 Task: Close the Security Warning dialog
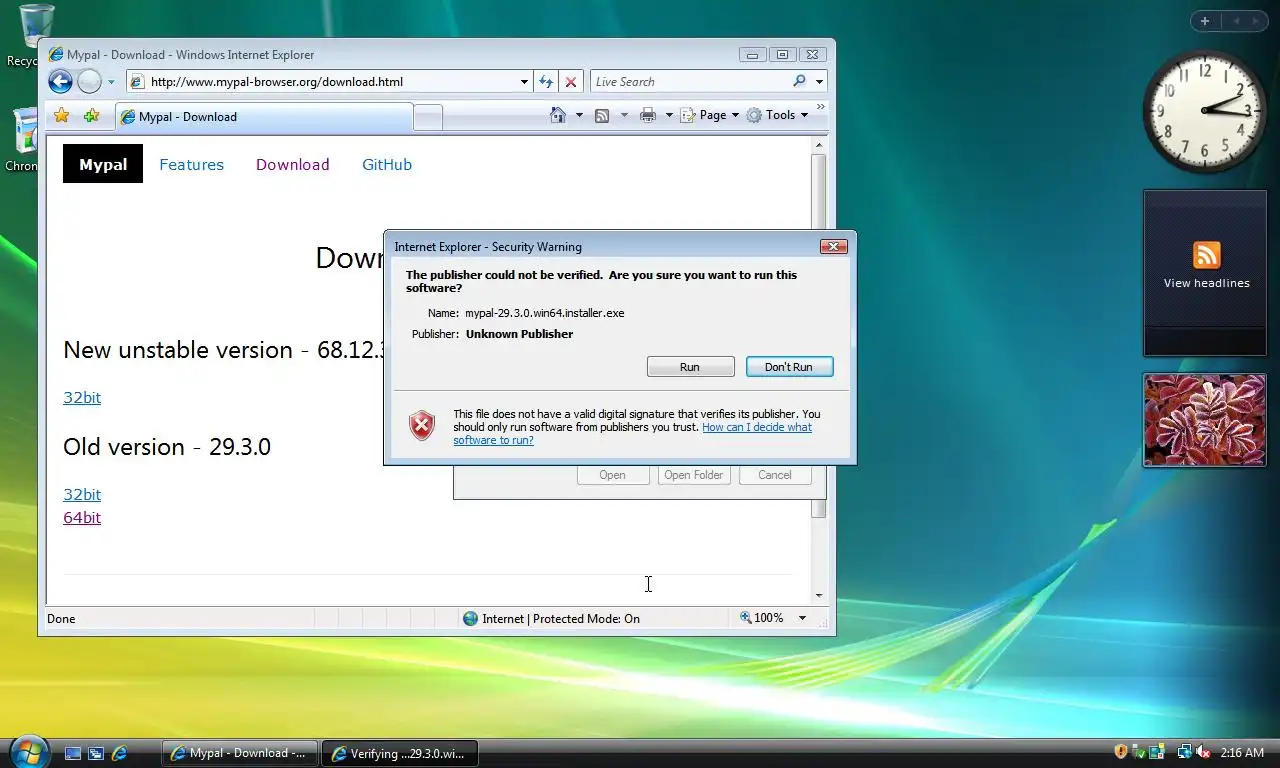pyautogui.click(x=833, y=246)
